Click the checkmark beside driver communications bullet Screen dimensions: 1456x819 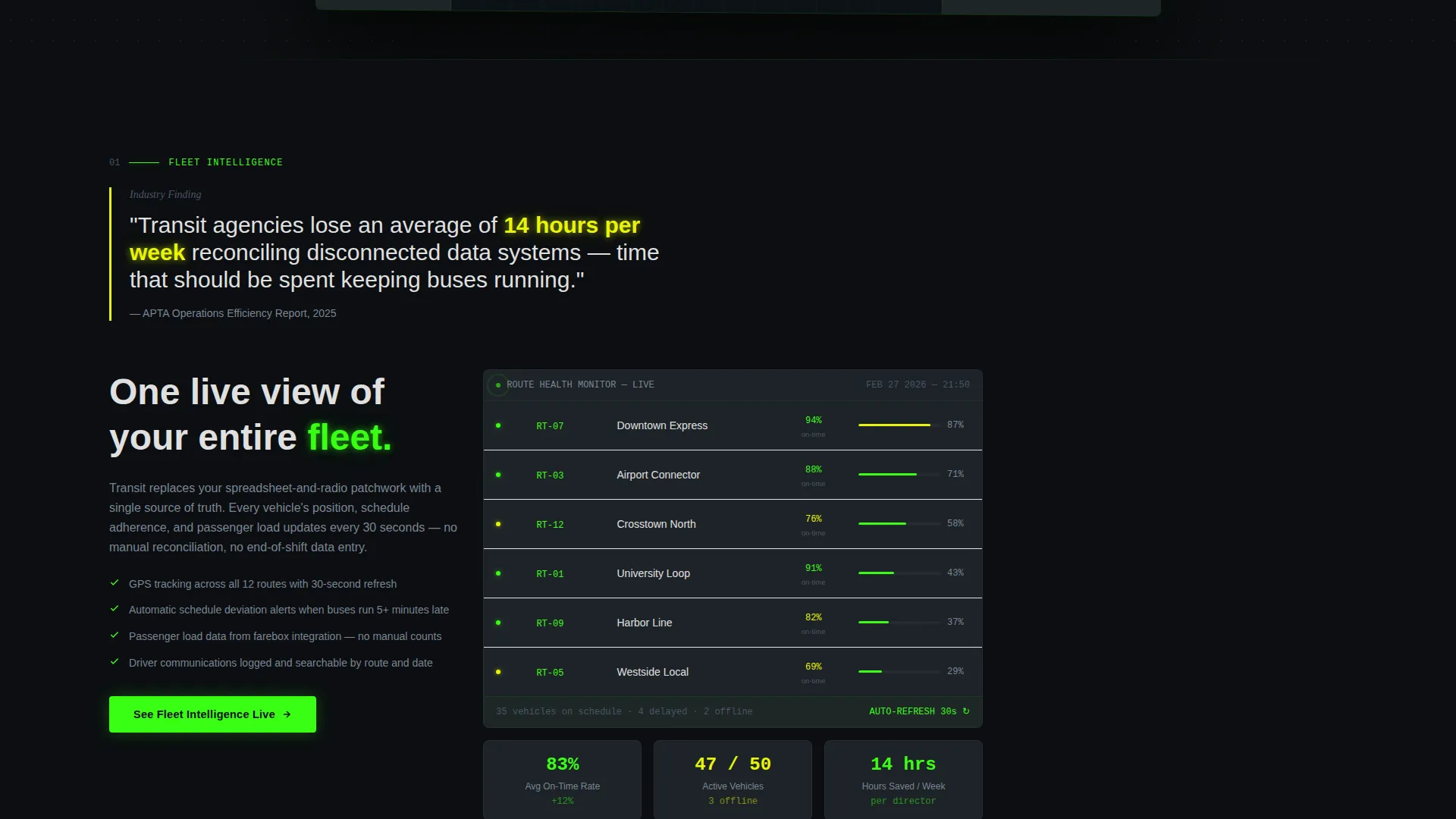pos(115,662)
